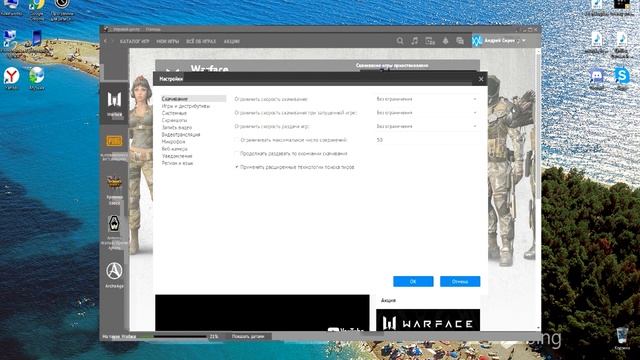Open the search icon in Game Center header
The height and width of the screenshot is (360, 640).
coord(400,41)
